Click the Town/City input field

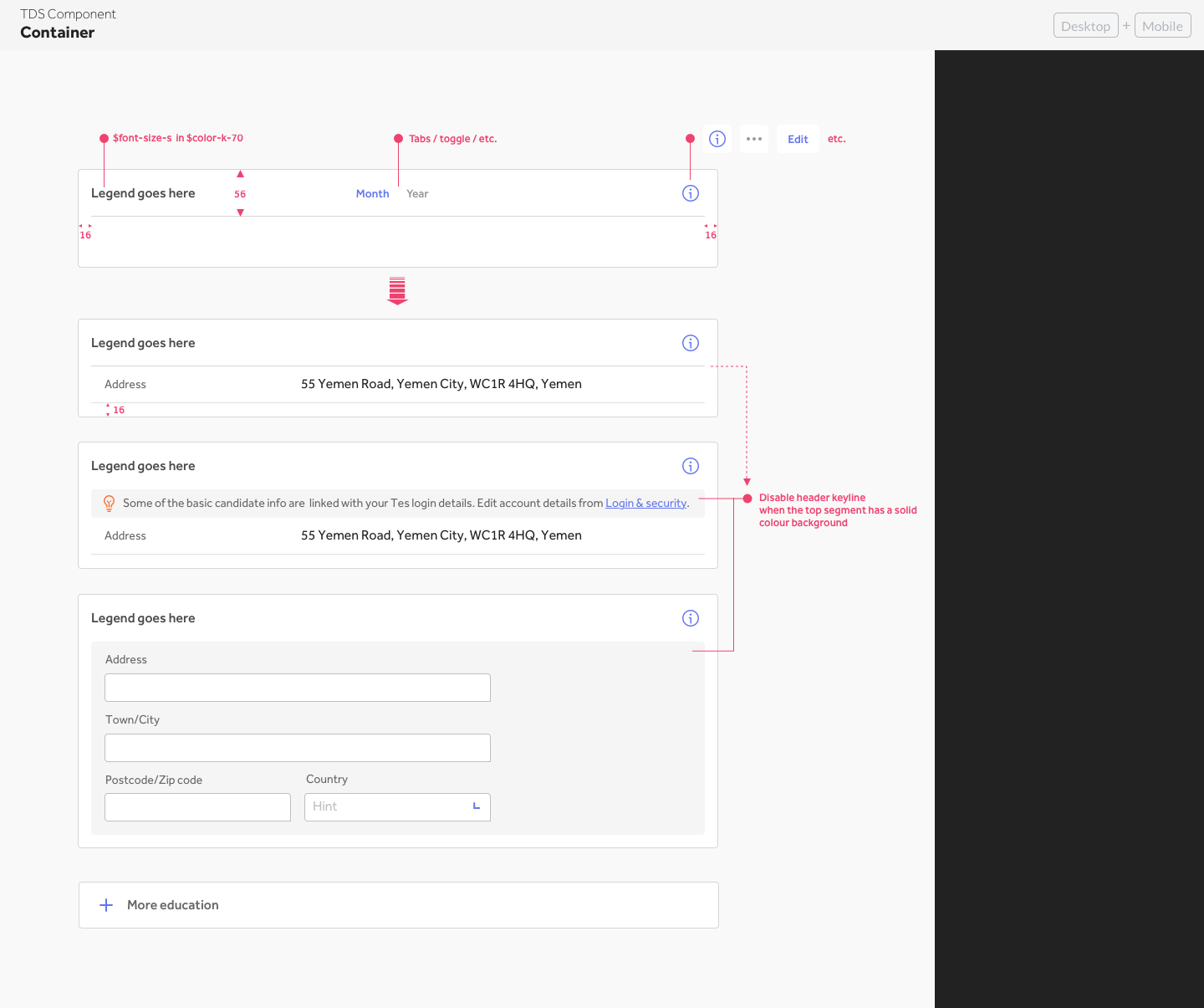[298, 748]
